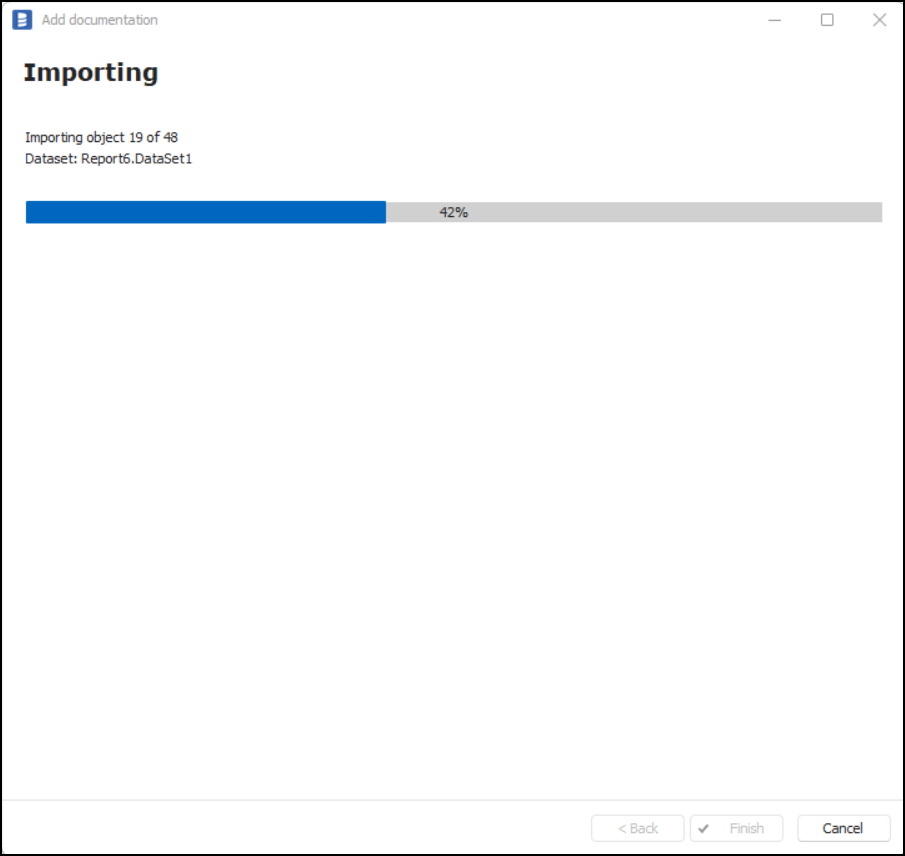Click the checkmark icon on Finish button
The image size is (905, 856).
coord(704,828)
